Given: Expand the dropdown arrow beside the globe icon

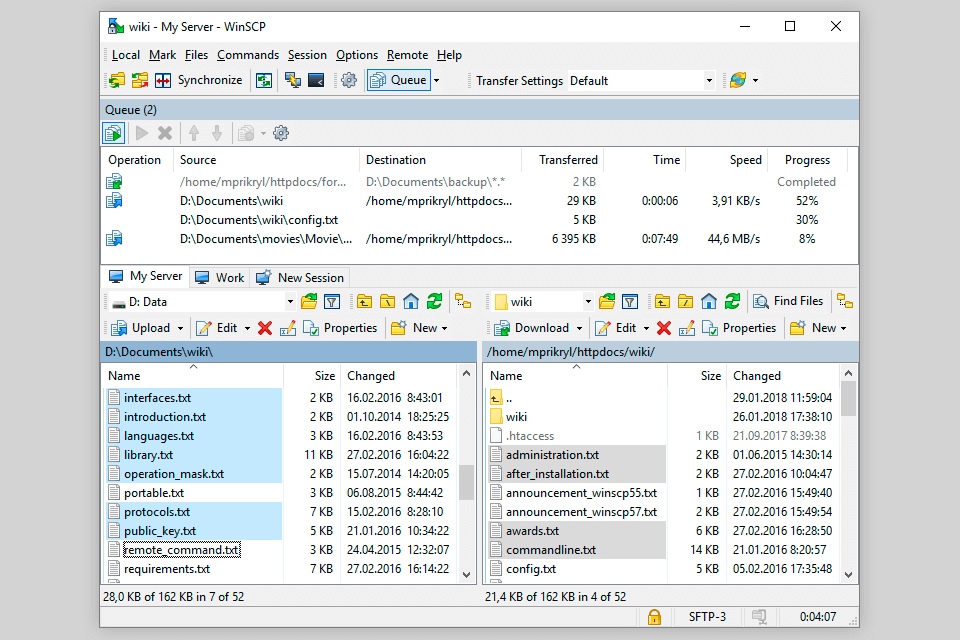Looking at the screenshot, I should point(756,80).
